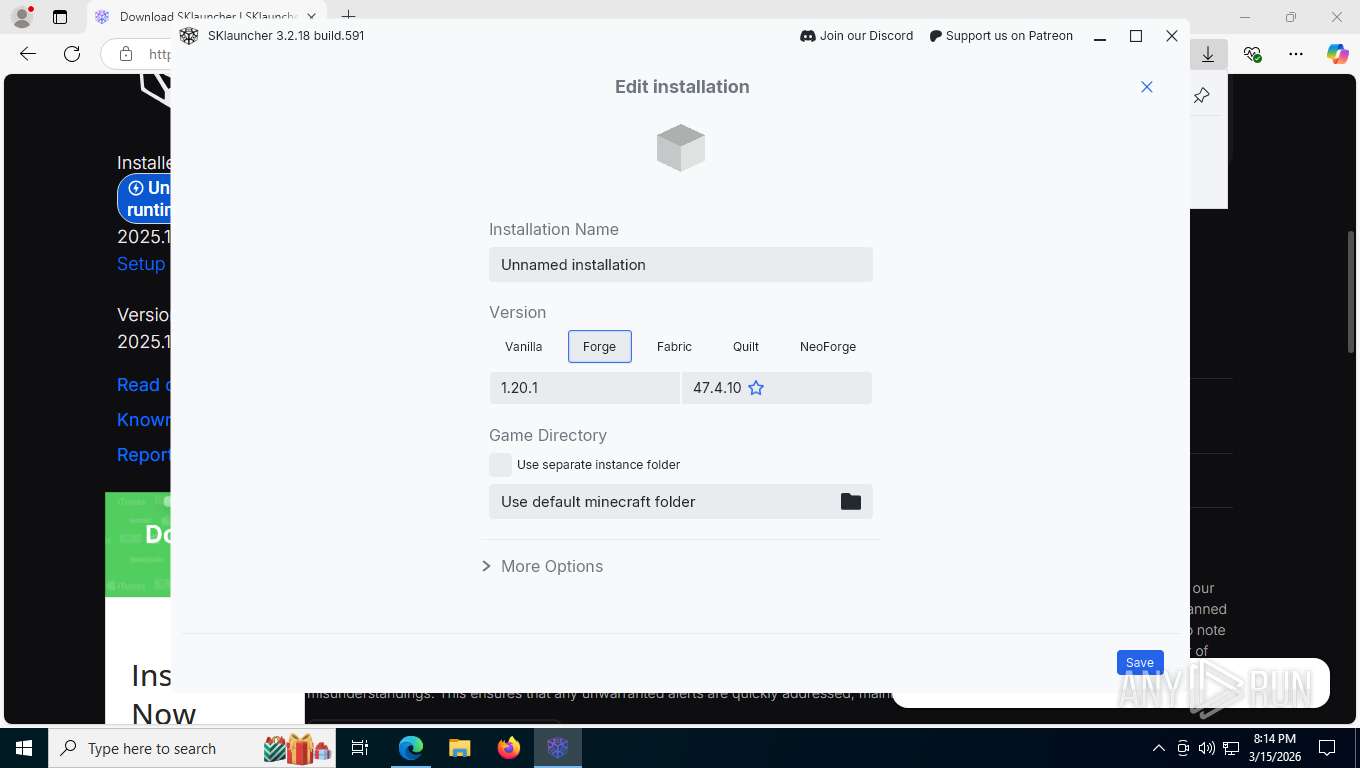Viewport: 1360px width, 768px height.
Task: Click the Installation Name input field
Action: (x=681, y=264)
